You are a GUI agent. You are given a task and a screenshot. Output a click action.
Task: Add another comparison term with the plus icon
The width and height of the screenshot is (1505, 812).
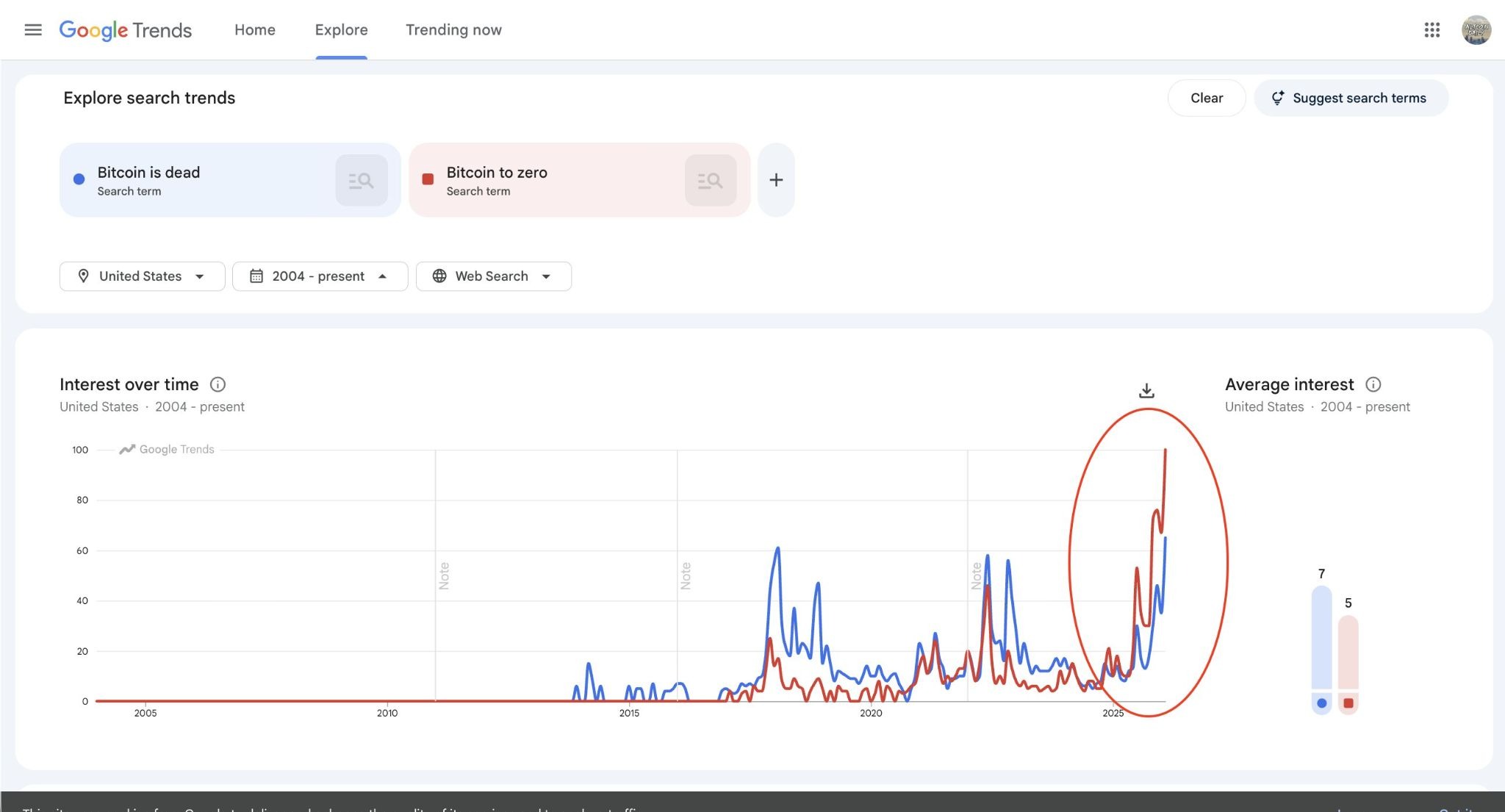[776, 180]
